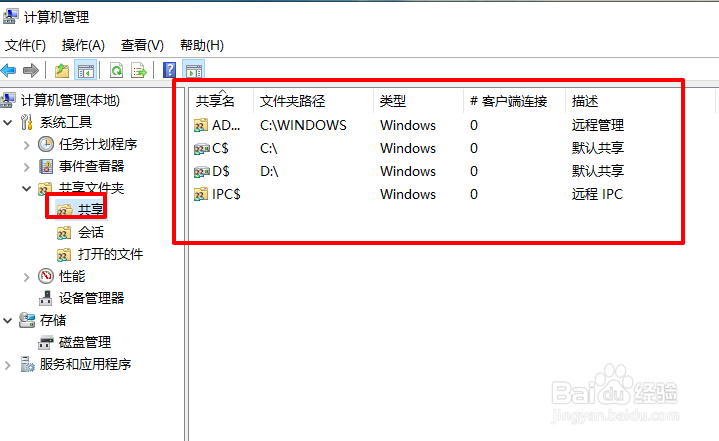Sort by the 文件夹路径 column header
This screenshot has width=719, height=441.
tap(314, 101)
